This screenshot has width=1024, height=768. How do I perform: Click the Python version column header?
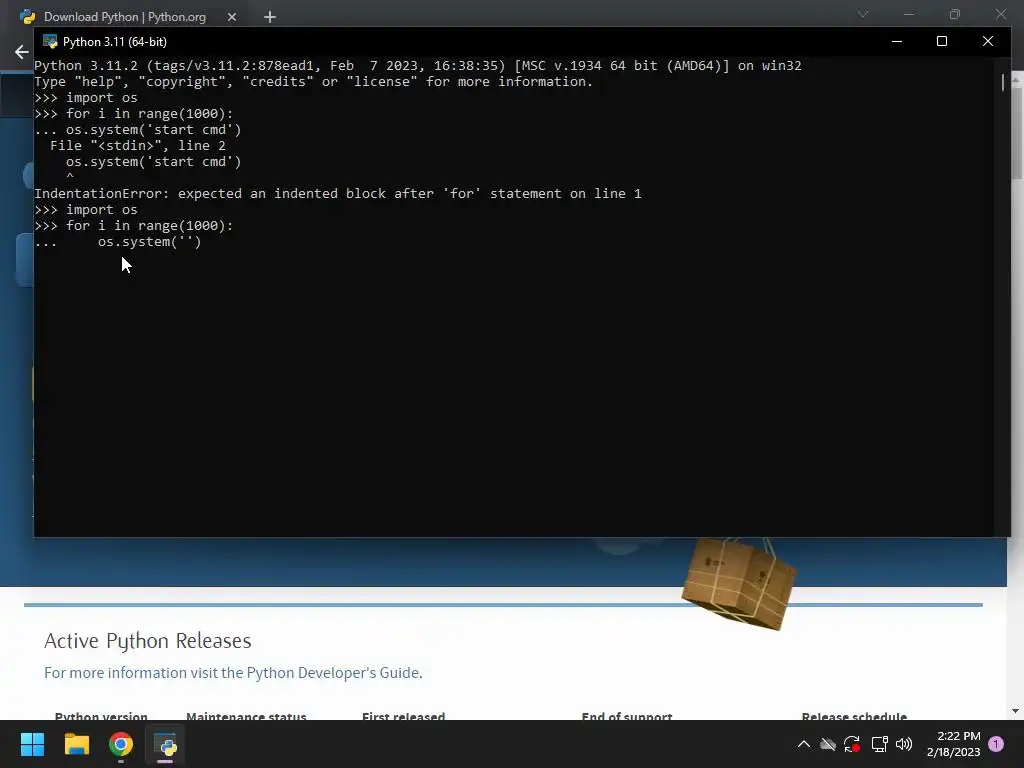pyautogui.click(x=101, y=716)
